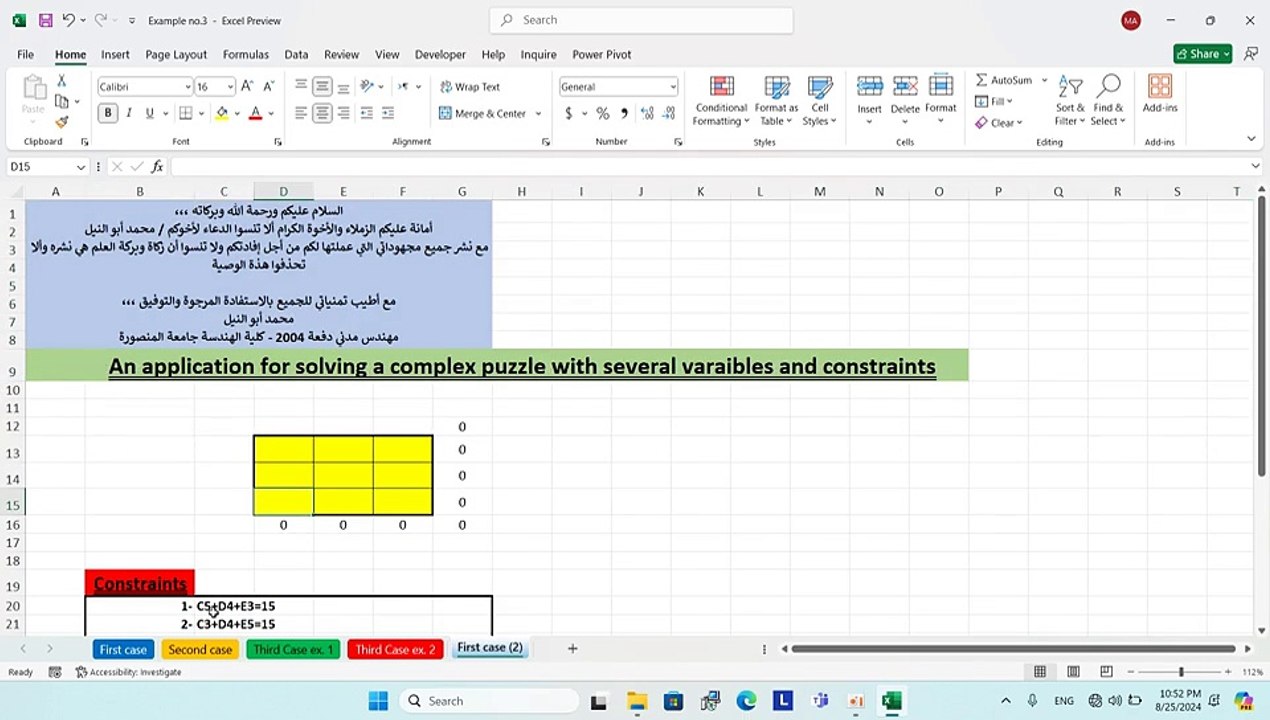Open the Borders icon in Font group
Image resolution: width=1270 pixels, height=720 pixels.
(x=188, y=114)
